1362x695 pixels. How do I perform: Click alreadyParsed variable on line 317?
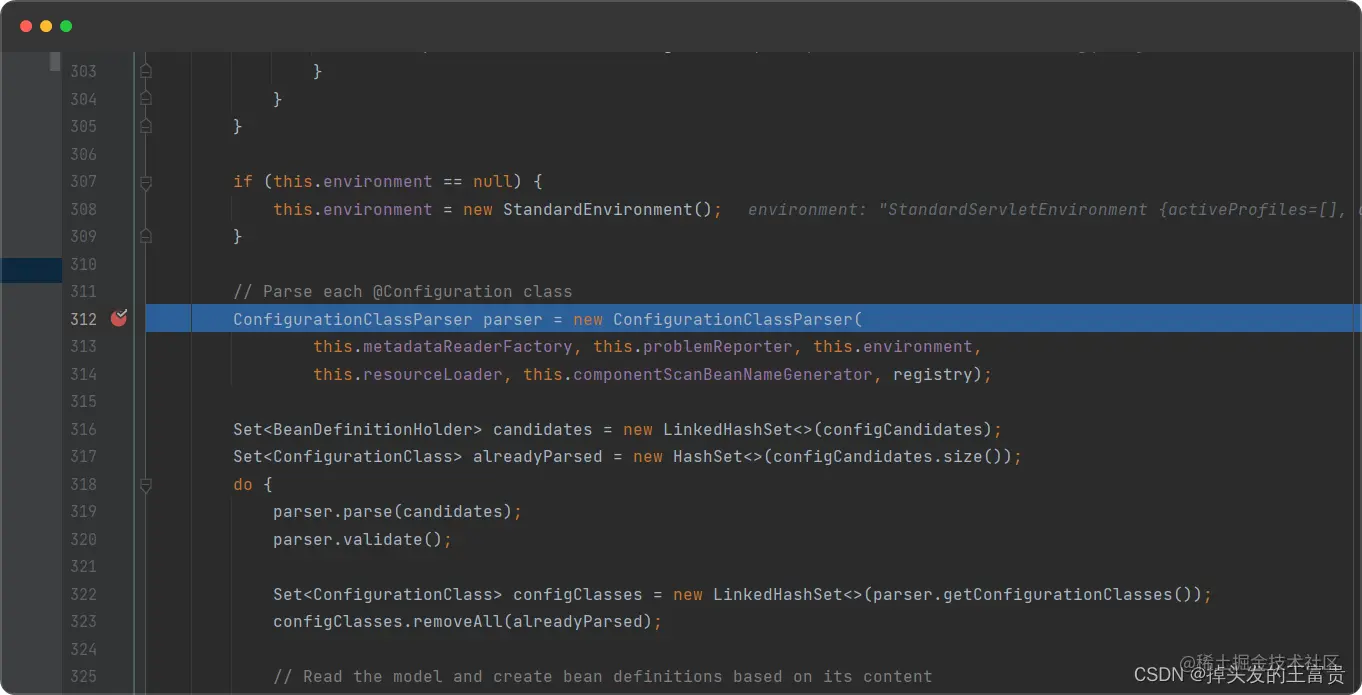538,456
